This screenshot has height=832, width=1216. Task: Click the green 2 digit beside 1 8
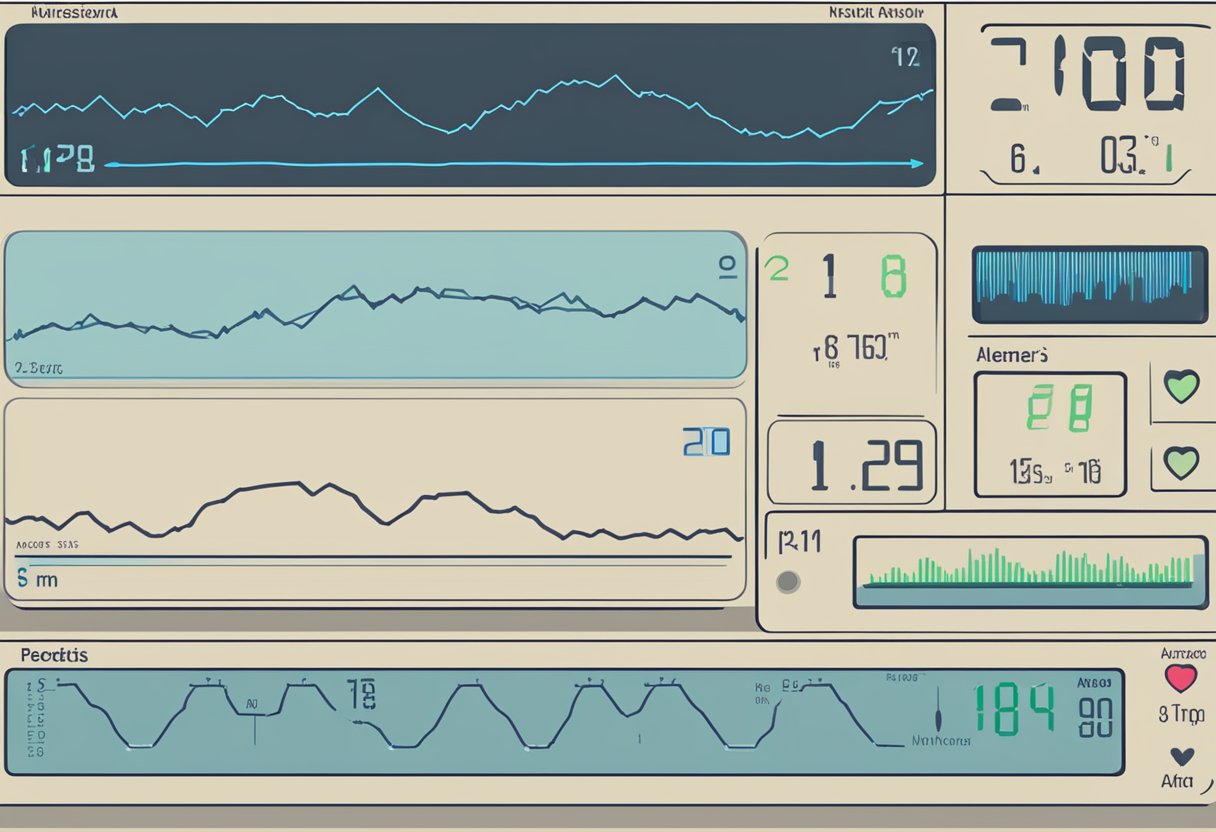point(776,268)
